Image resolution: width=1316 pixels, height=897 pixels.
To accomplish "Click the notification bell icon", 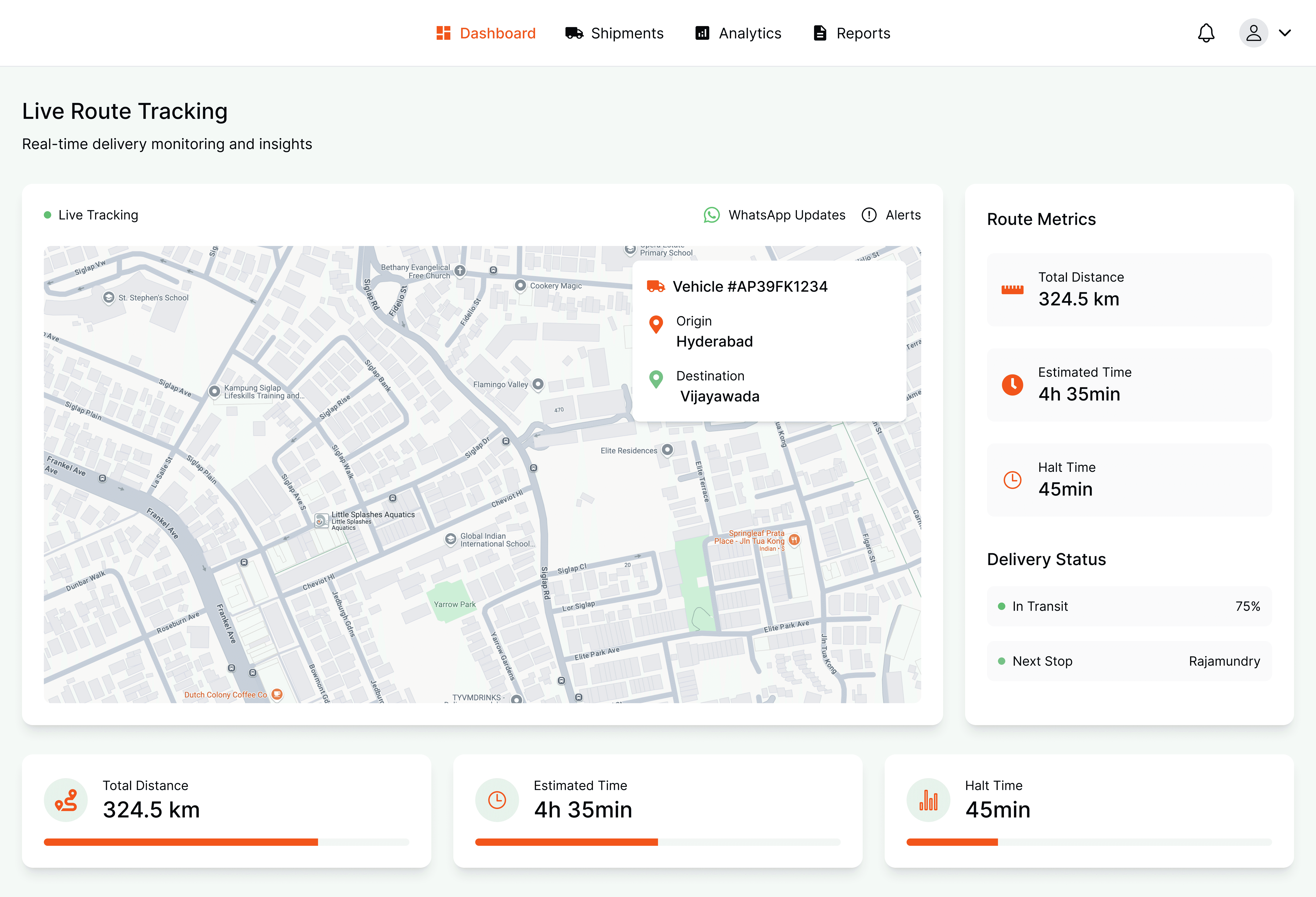I will coord(1206,33).
